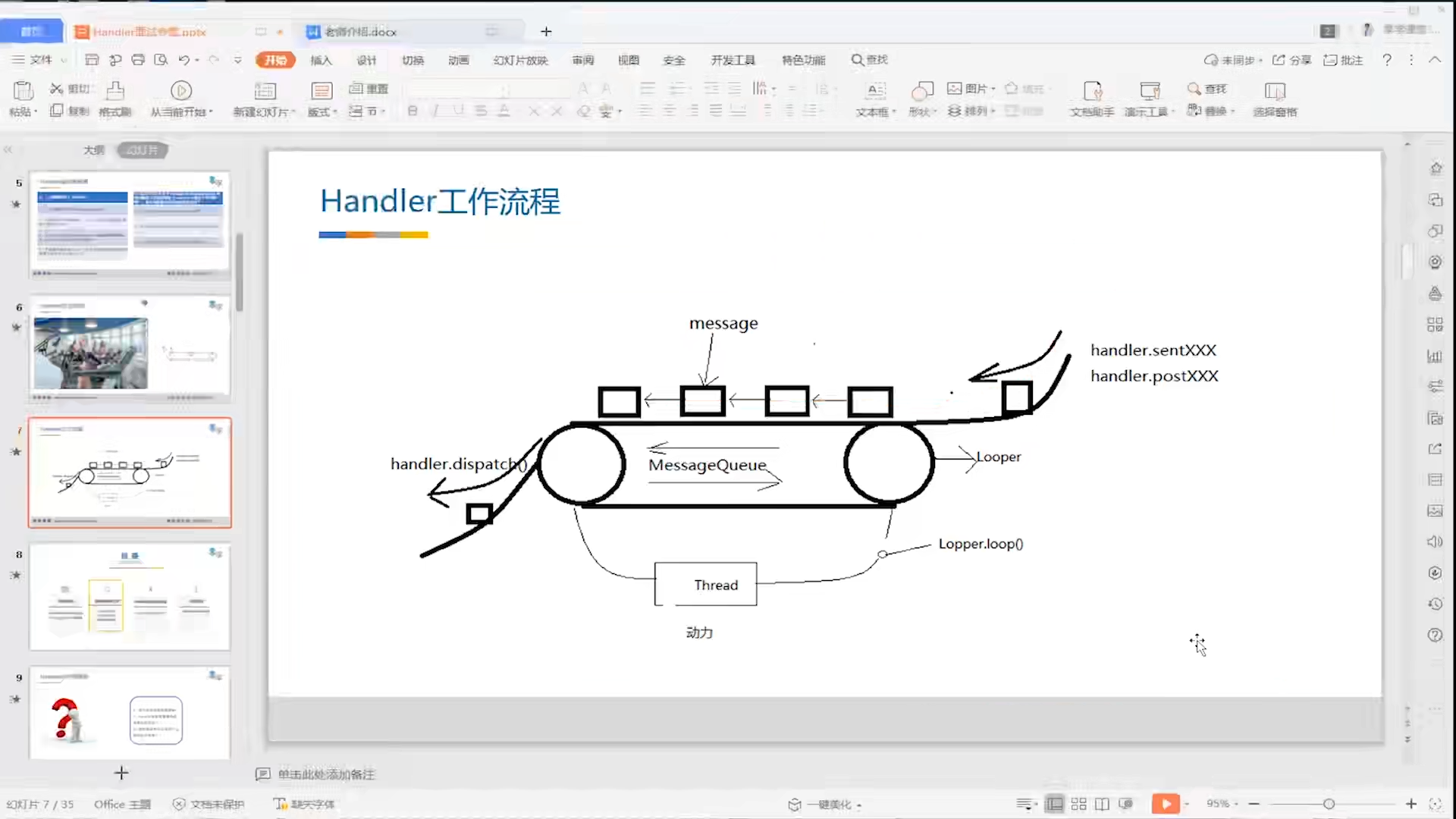Open the Picture (图片) dropdown
1456x819 pixels.
pyautogui.click(x=971, y=89)
